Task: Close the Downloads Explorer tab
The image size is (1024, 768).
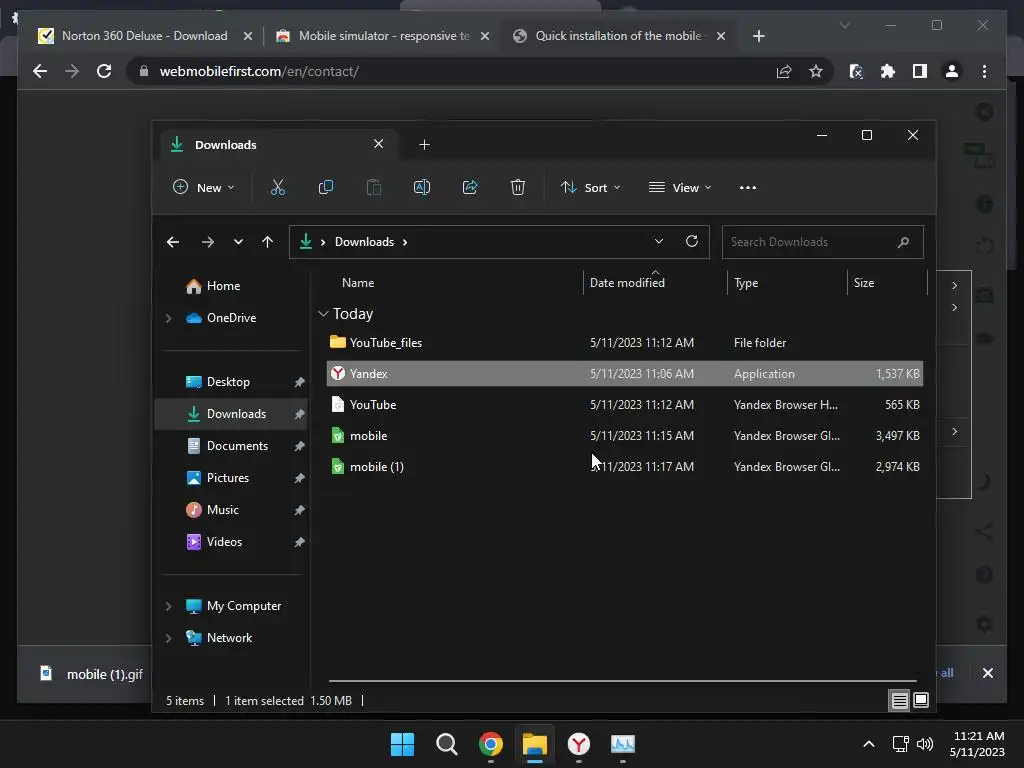Action: (x=379, y=144)
